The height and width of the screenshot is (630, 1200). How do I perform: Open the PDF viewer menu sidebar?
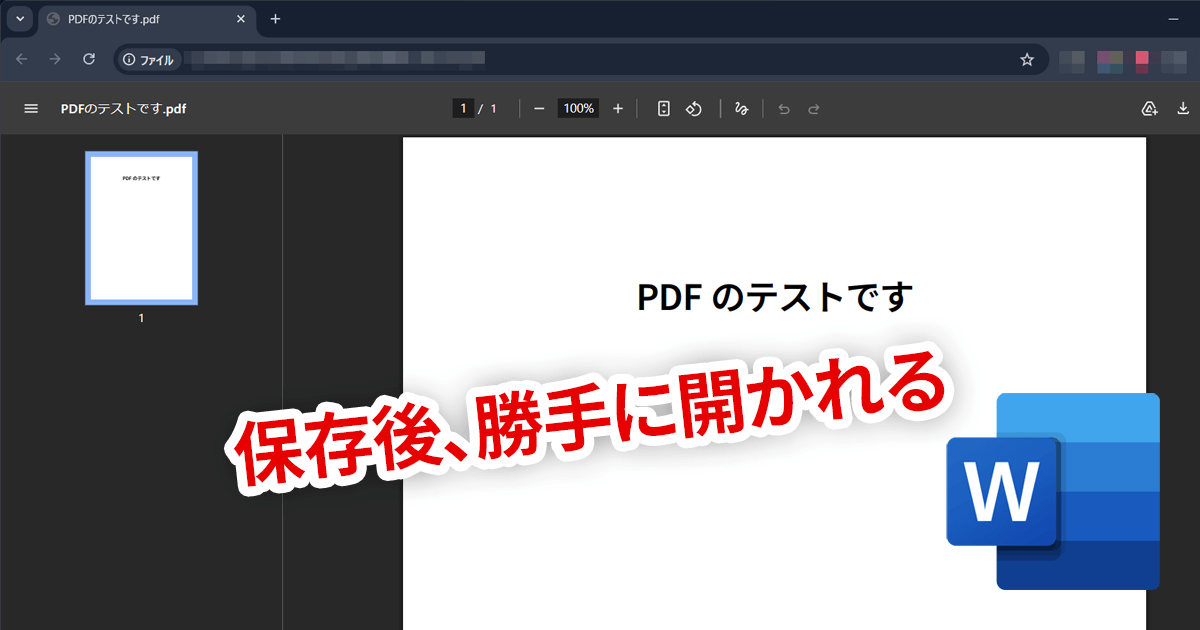tap(31, 108)
